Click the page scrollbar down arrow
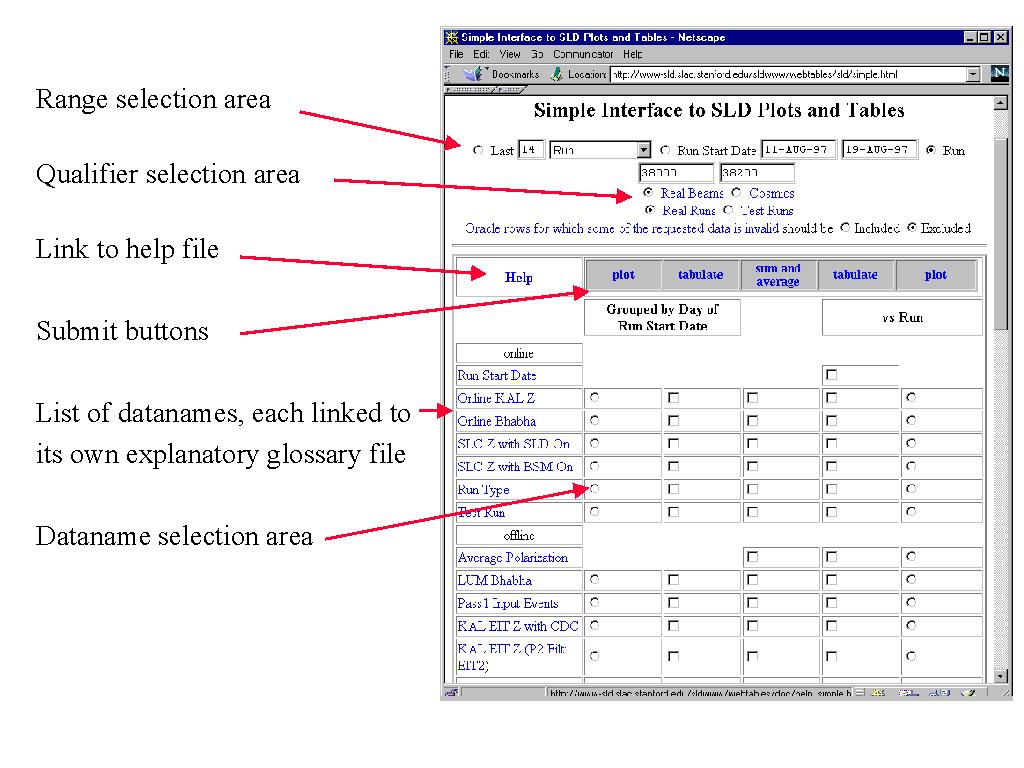 click(x=1001, y=675)
